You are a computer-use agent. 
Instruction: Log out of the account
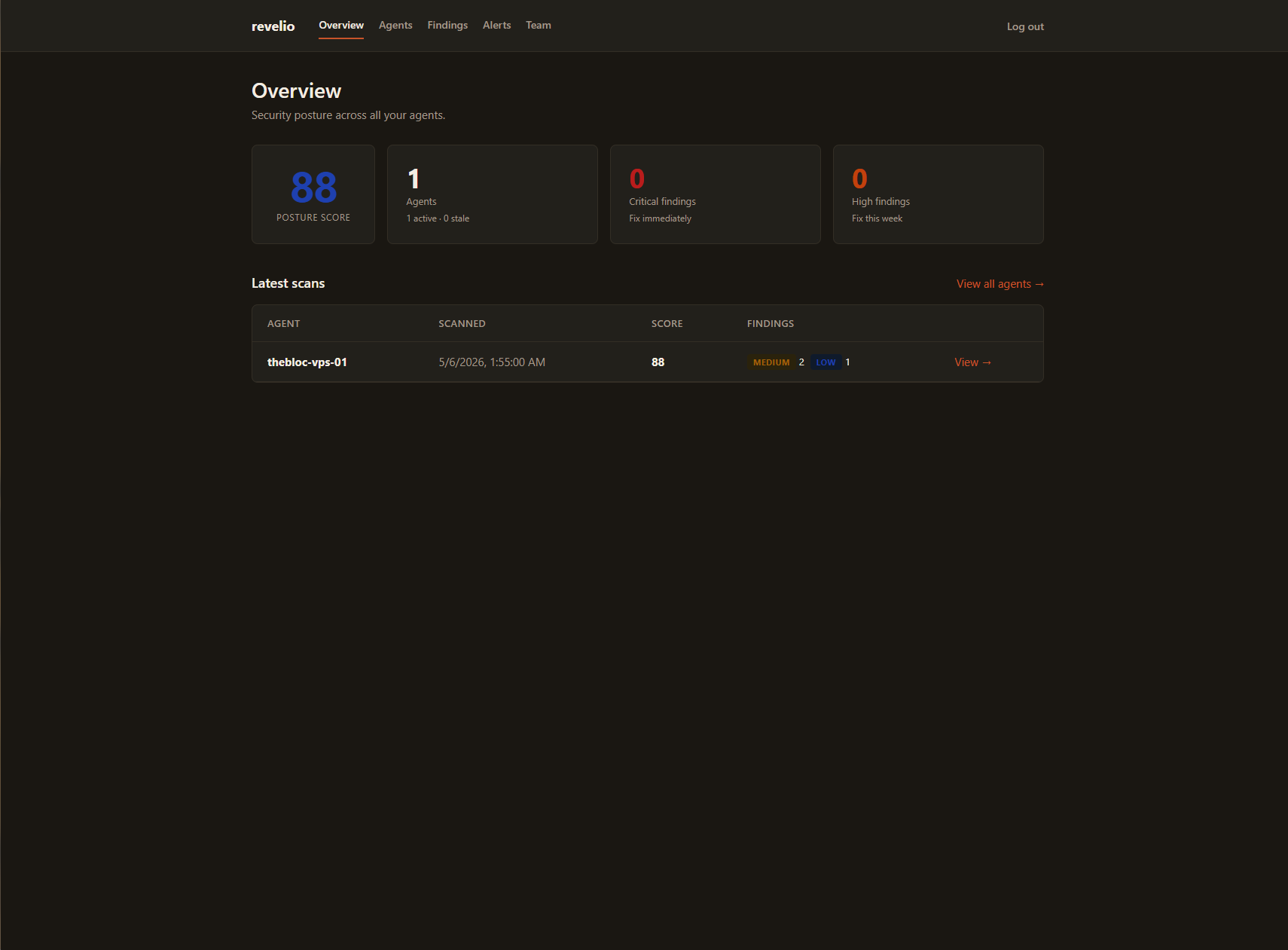1025,26
